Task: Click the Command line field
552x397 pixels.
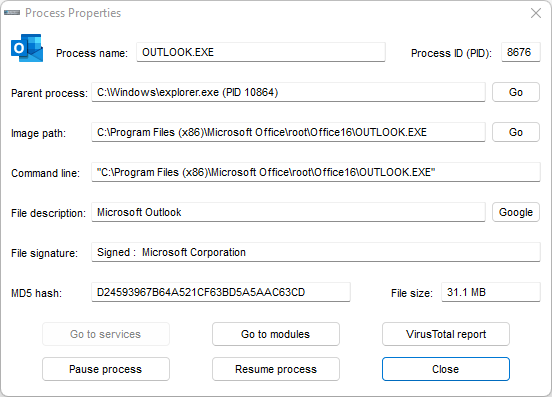Action: coord(316,172)
